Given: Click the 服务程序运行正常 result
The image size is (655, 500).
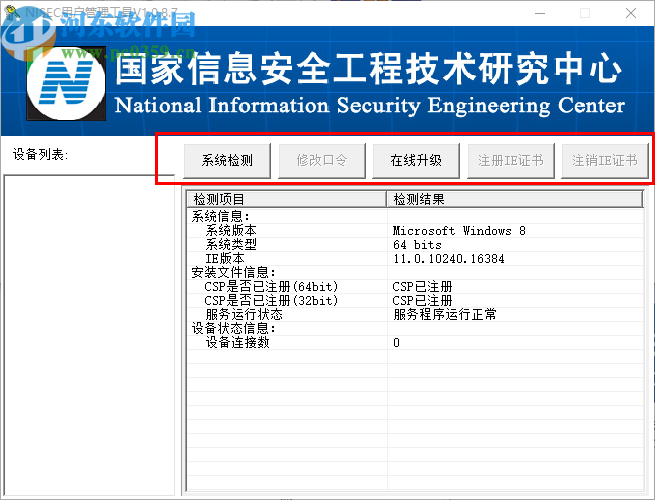Looking at the screenshot, I should pos(445,315).
